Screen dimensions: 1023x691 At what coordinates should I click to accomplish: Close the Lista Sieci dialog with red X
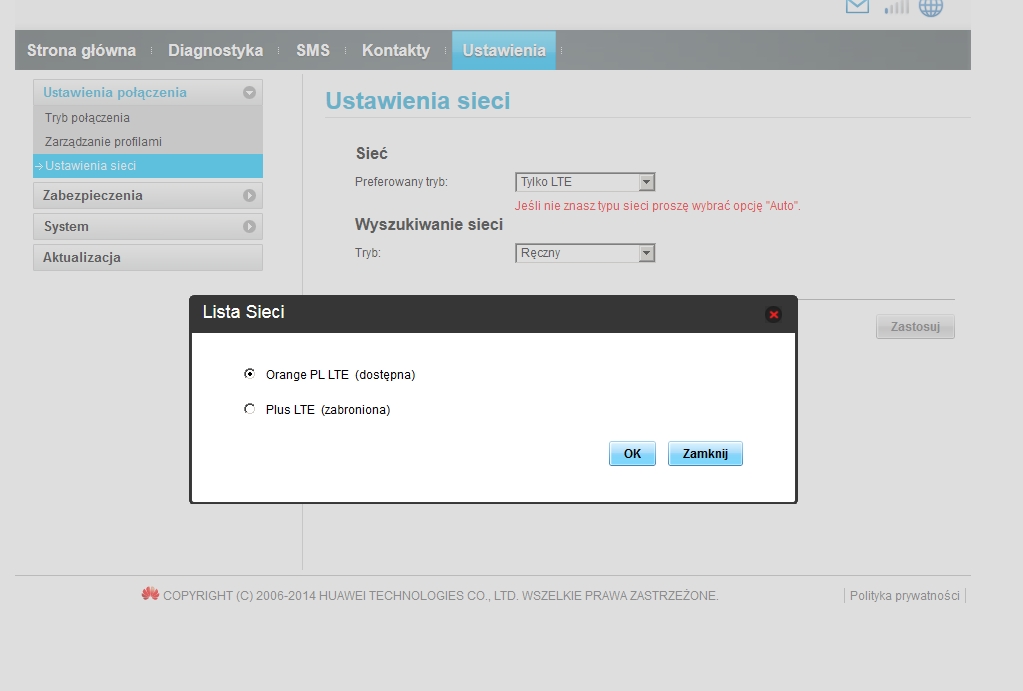coord(773,315)
